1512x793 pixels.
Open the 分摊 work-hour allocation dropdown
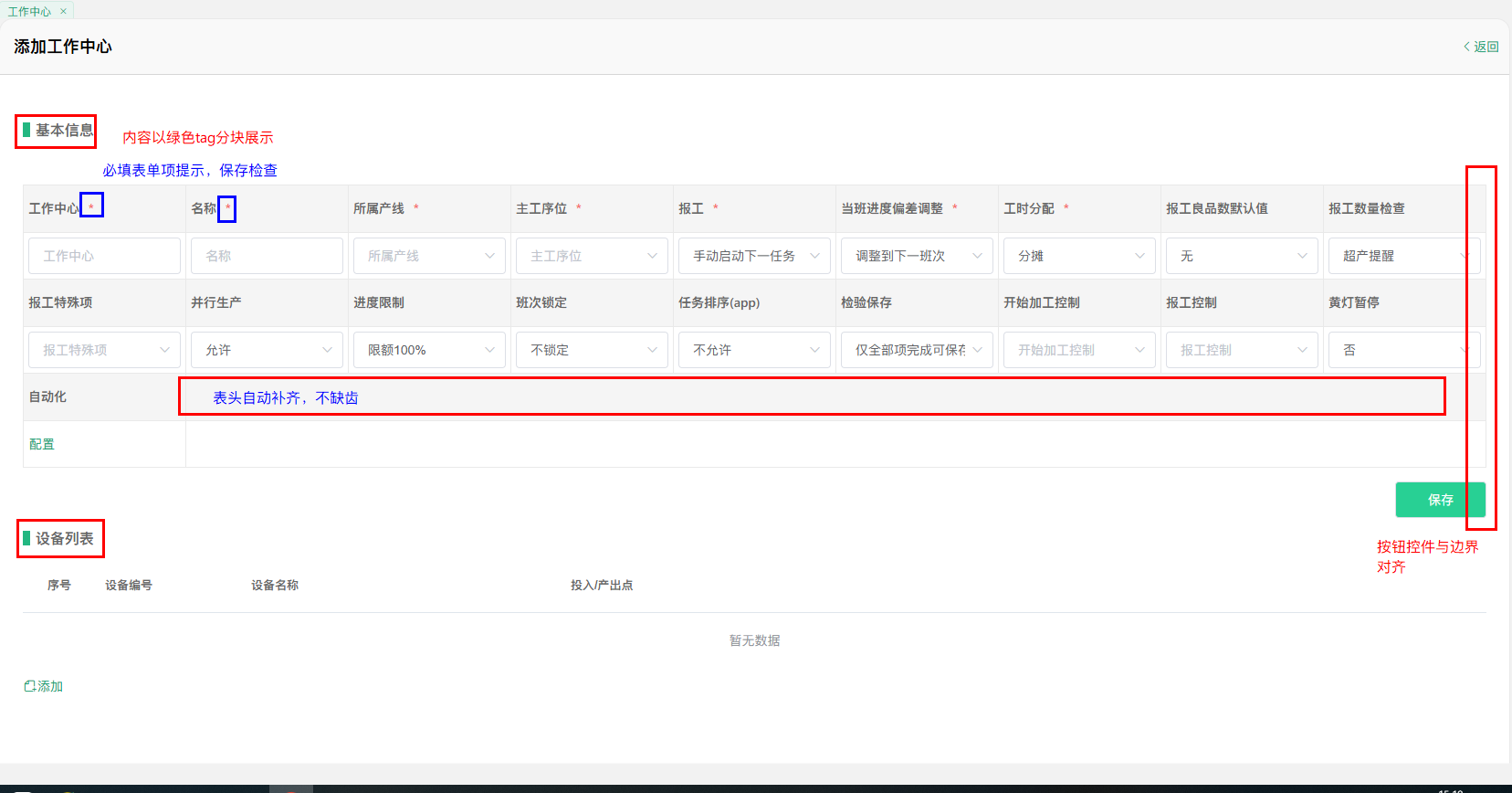pos(1079,256)
